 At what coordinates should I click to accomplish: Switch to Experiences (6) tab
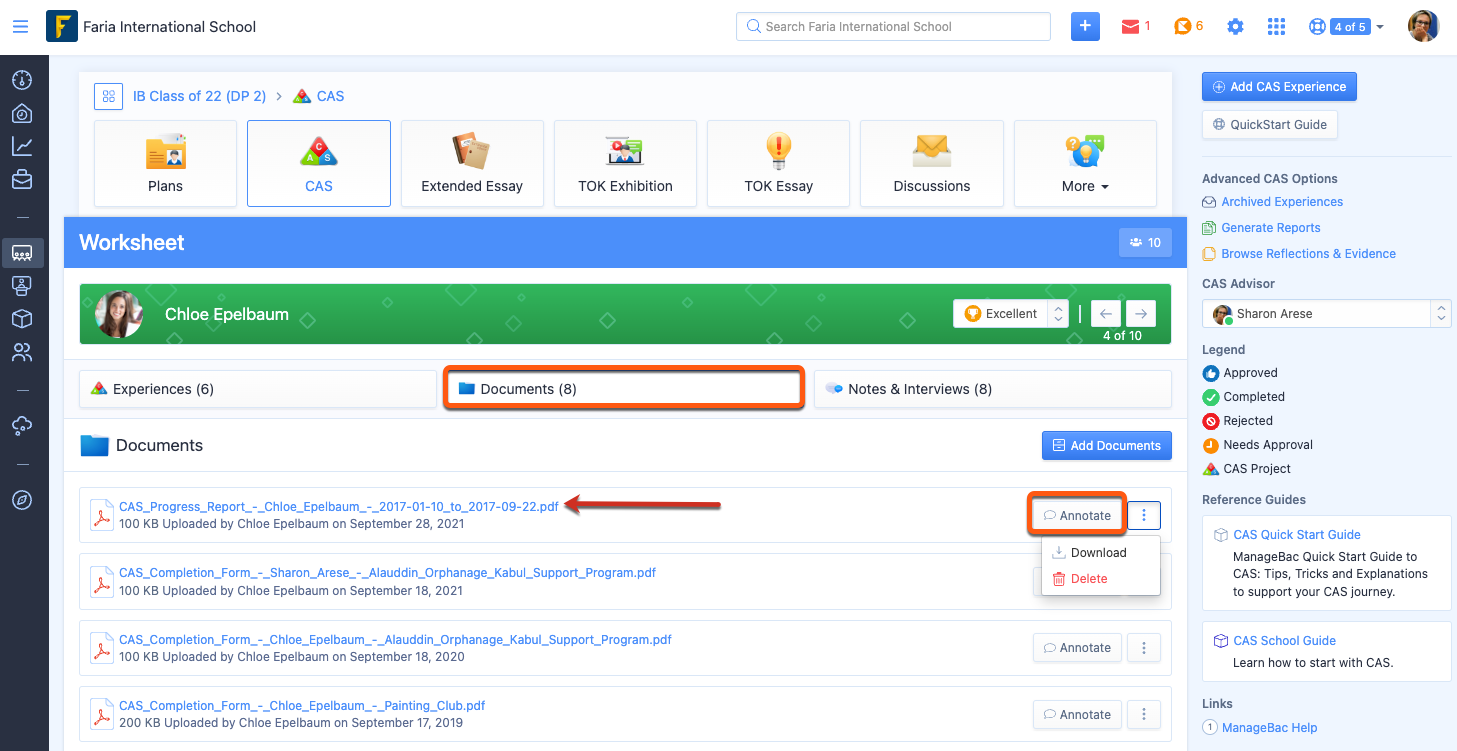click(x=258, y=389)
